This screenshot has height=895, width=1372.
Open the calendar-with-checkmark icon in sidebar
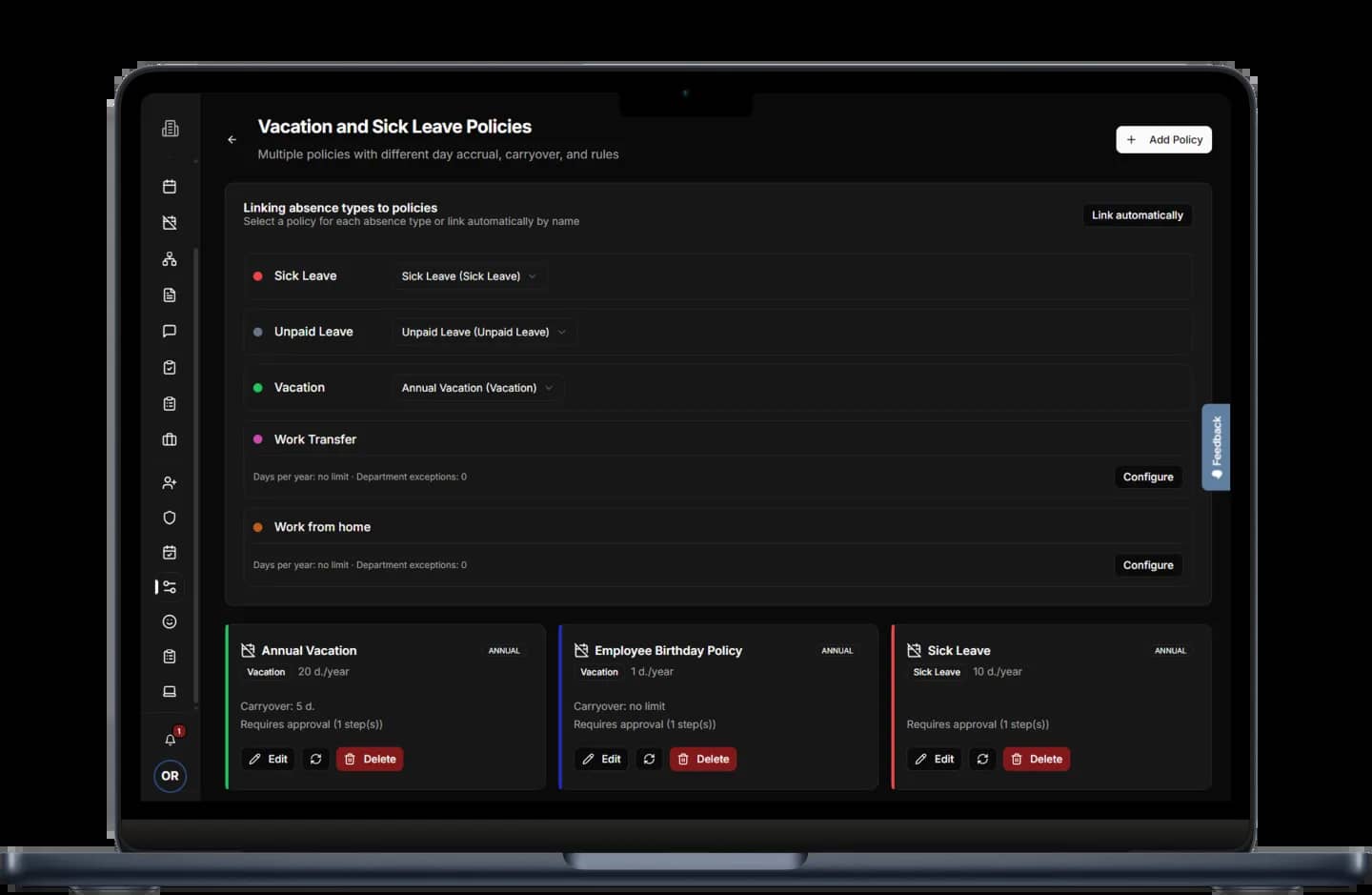[170, 553]
